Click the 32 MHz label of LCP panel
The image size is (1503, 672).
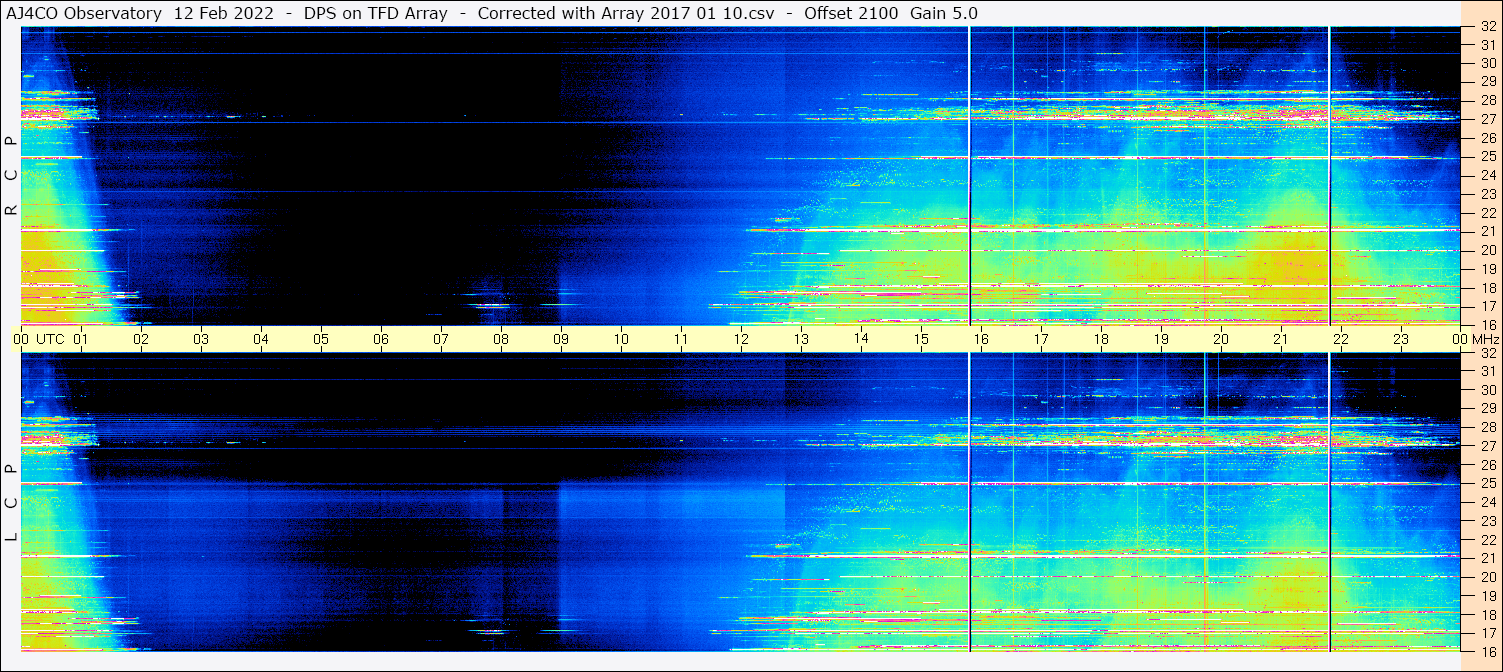click(1487, 353)
